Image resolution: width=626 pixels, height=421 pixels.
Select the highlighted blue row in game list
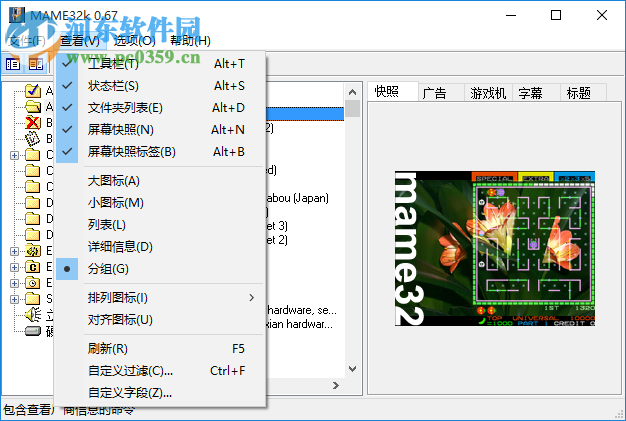click(305, 114)
